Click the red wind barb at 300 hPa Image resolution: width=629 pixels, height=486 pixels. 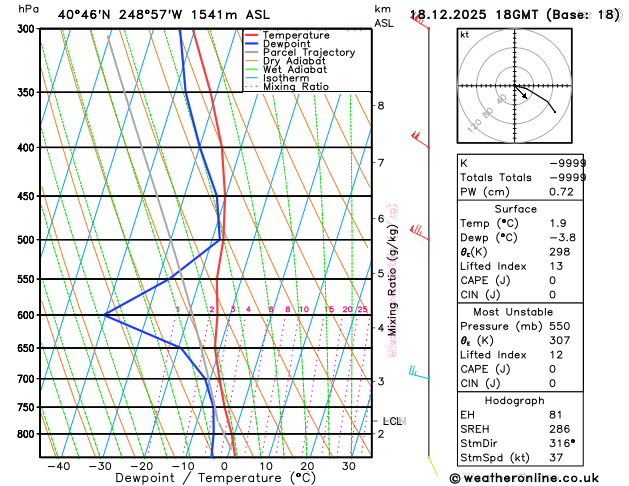[420, 21]
